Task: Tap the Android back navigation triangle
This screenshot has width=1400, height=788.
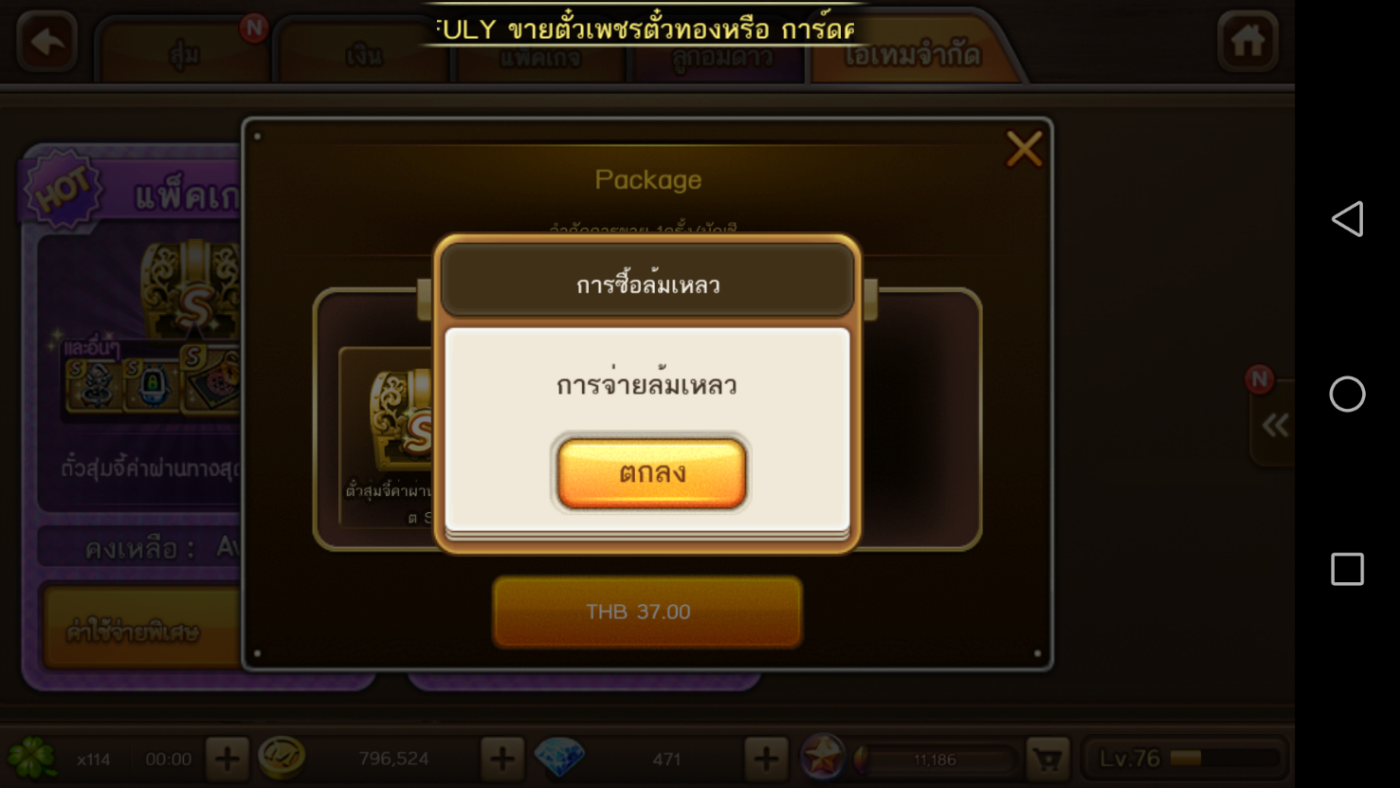Action: pos(1347,219)
